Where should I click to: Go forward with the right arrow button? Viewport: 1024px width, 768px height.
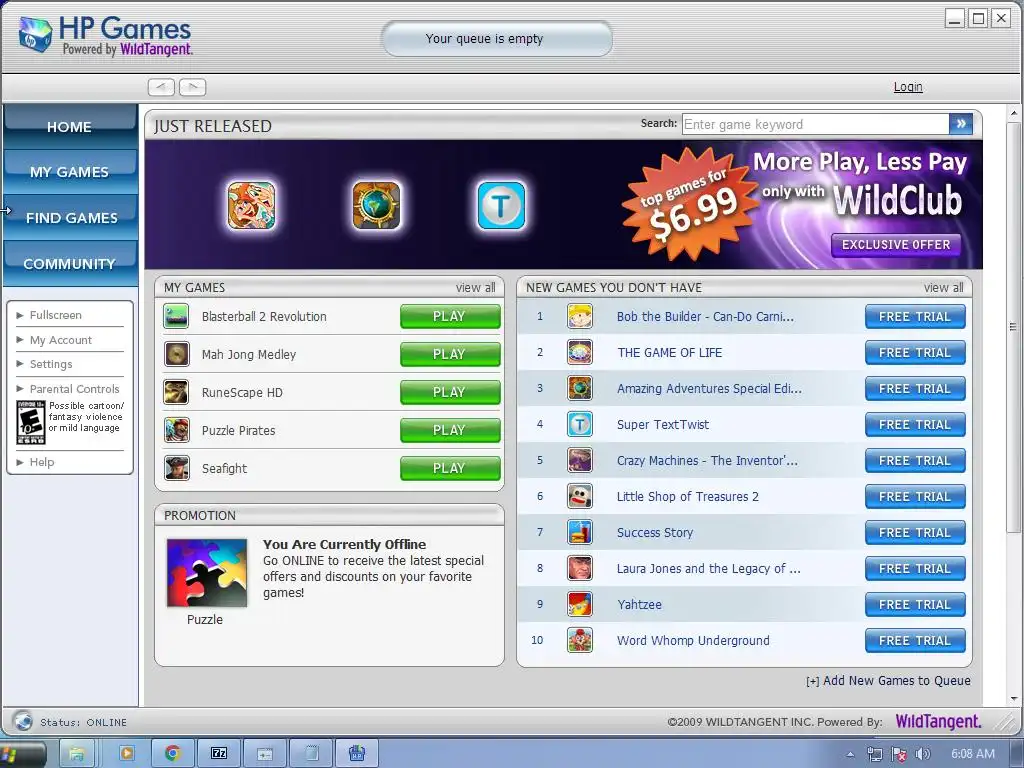[193, 87]
